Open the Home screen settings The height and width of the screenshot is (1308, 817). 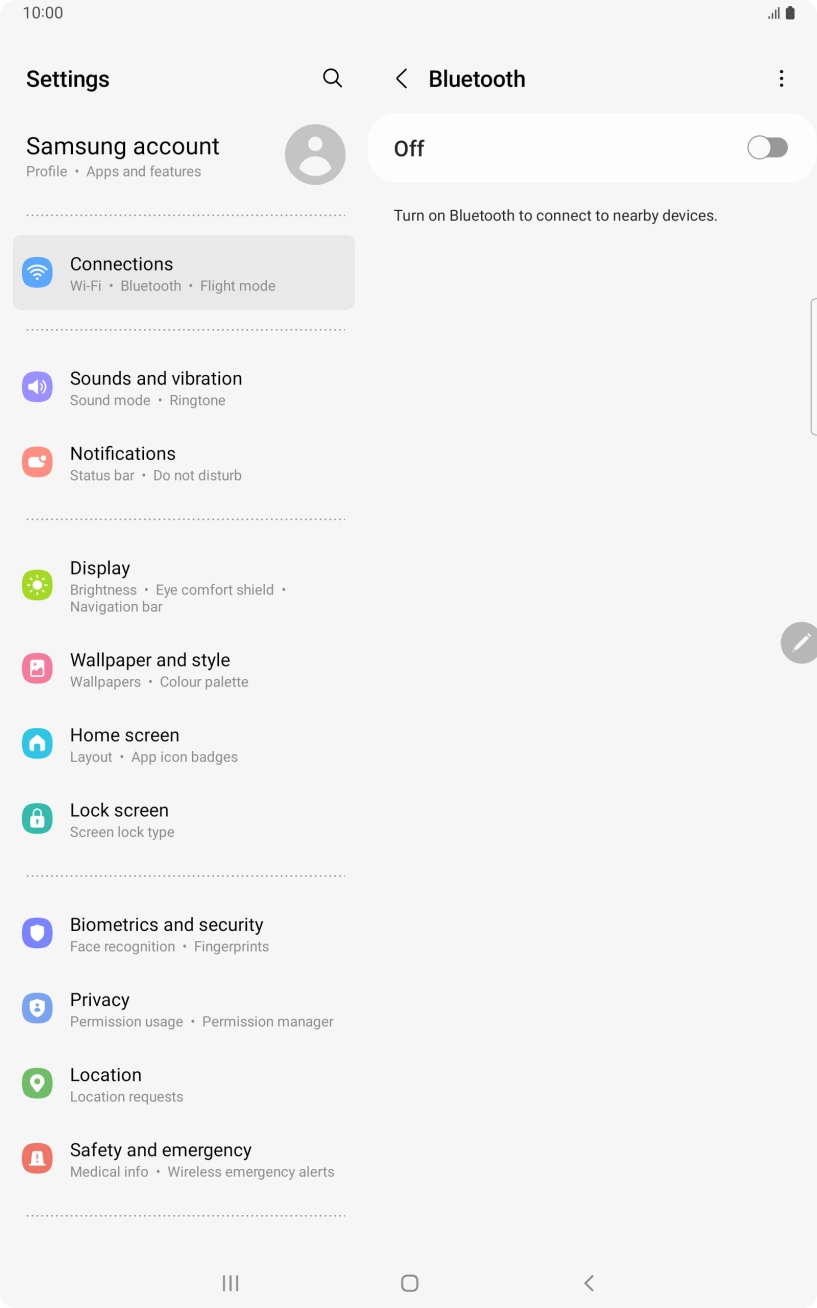coord(184,744)
